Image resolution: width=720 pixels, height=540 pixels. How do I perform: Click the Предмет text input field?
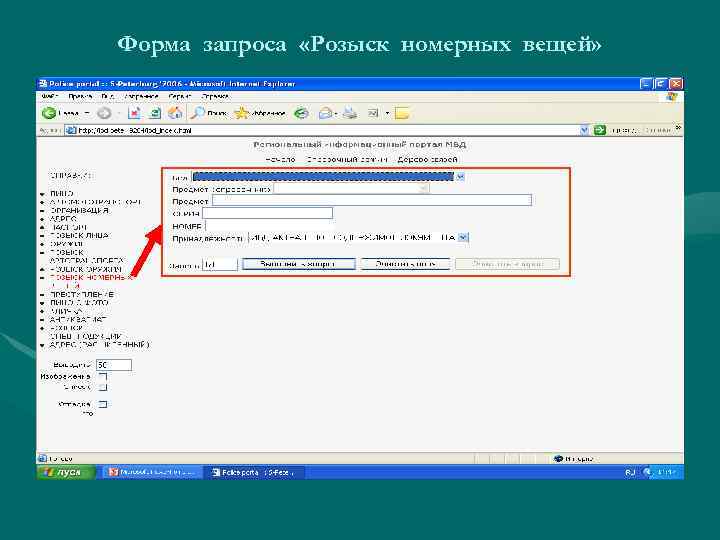click(371, 201)
